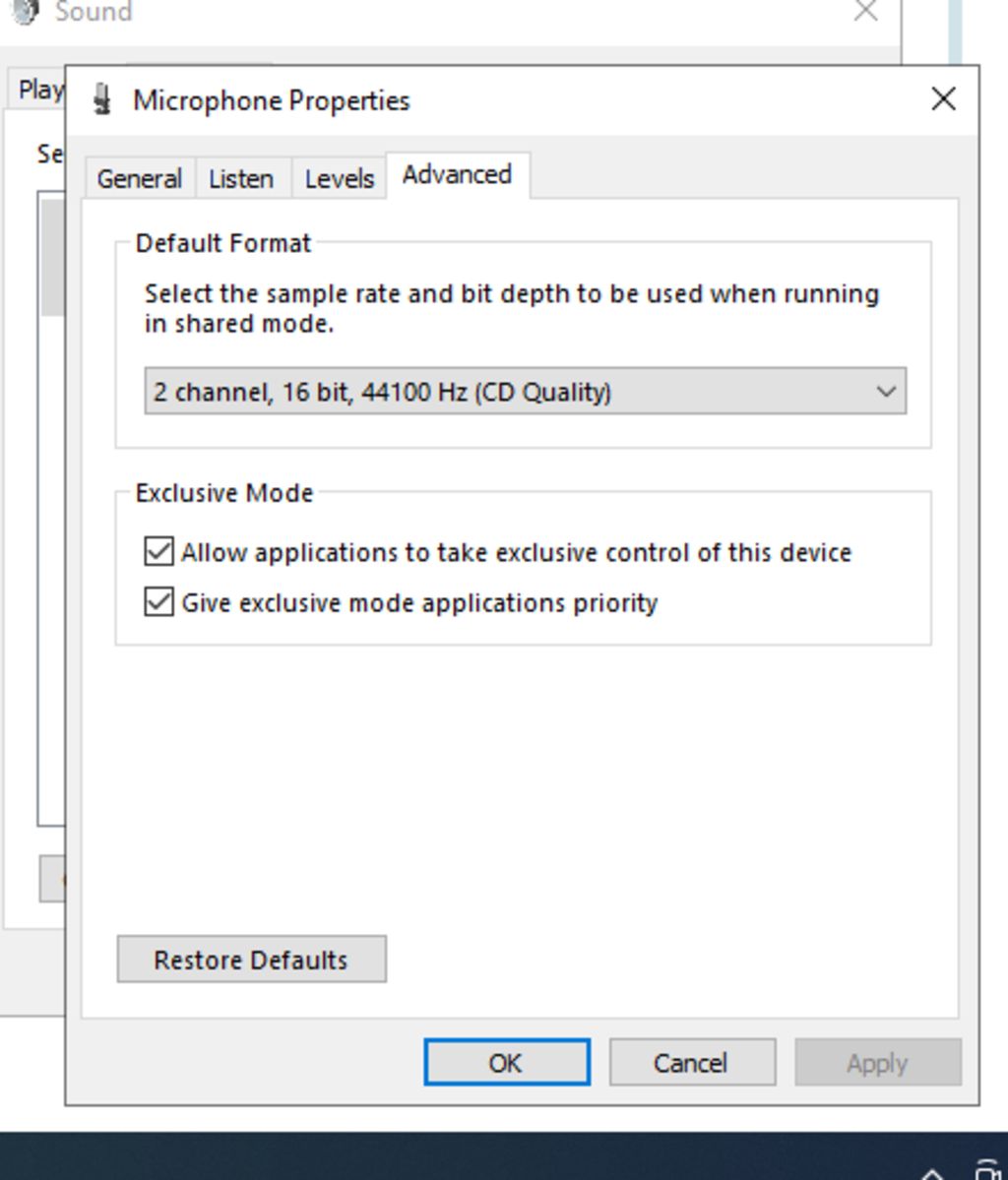
Task: Click the Apply button
Action: click(x=876, y=1063)
